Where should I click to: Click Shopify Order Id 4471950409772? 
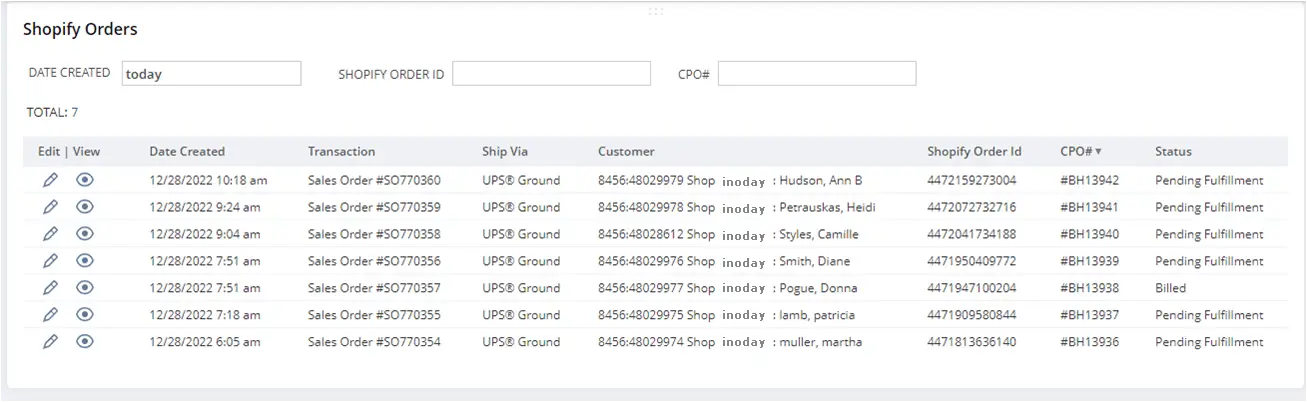coord(972,261)
